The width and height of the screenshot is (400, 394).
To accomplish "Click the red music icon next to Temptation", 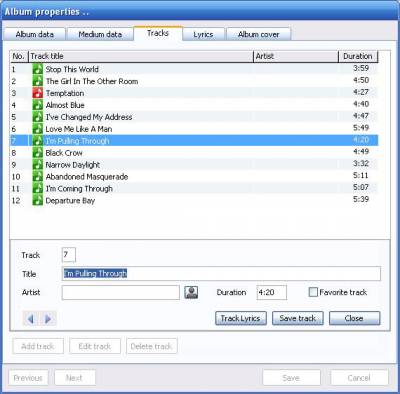I will [x=38, y=93].
